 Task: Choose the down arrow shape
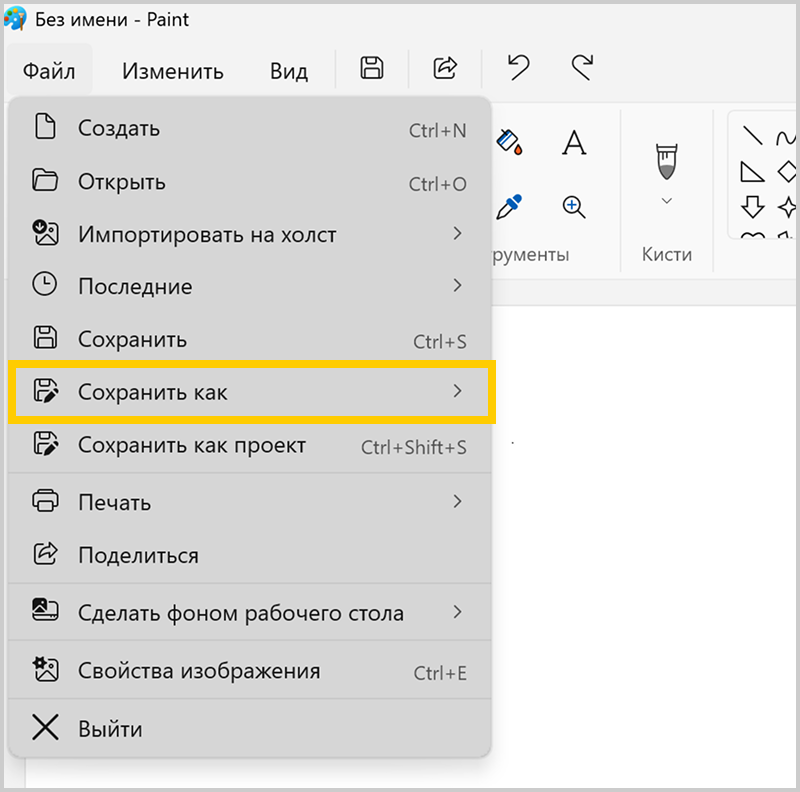(752, 206)
